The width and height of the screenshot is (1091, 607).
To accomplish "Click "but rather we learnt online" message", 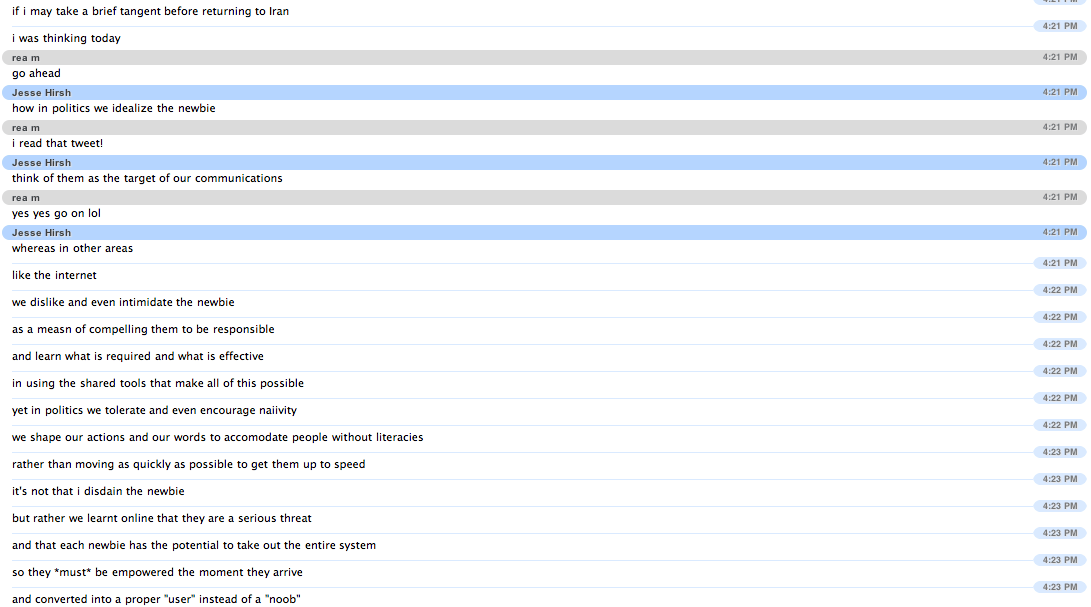I will pos(162,519).
